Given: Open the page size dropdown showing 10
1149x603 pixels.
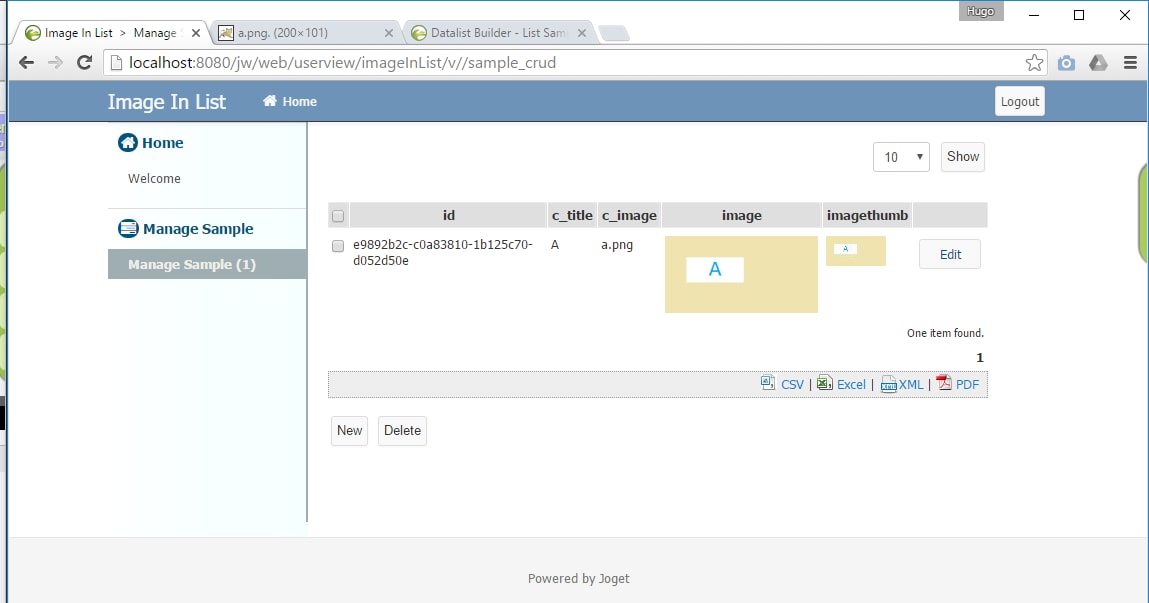Looking at the screenshot, I should point(901,157).
